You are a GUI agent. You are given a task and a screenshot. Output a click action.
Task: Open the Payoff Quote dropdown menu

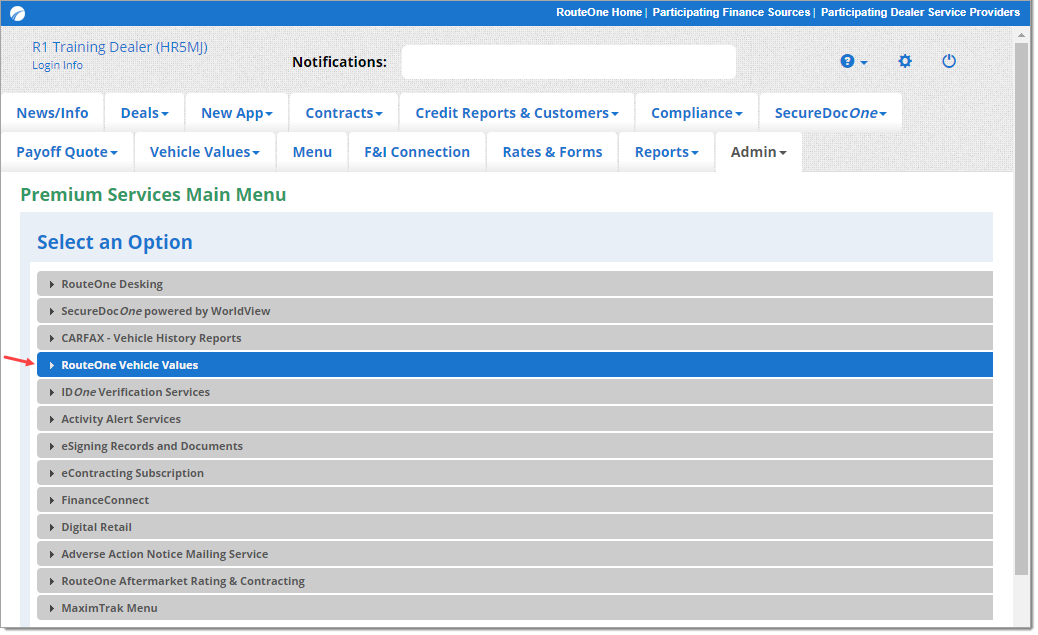click(67, 152)
